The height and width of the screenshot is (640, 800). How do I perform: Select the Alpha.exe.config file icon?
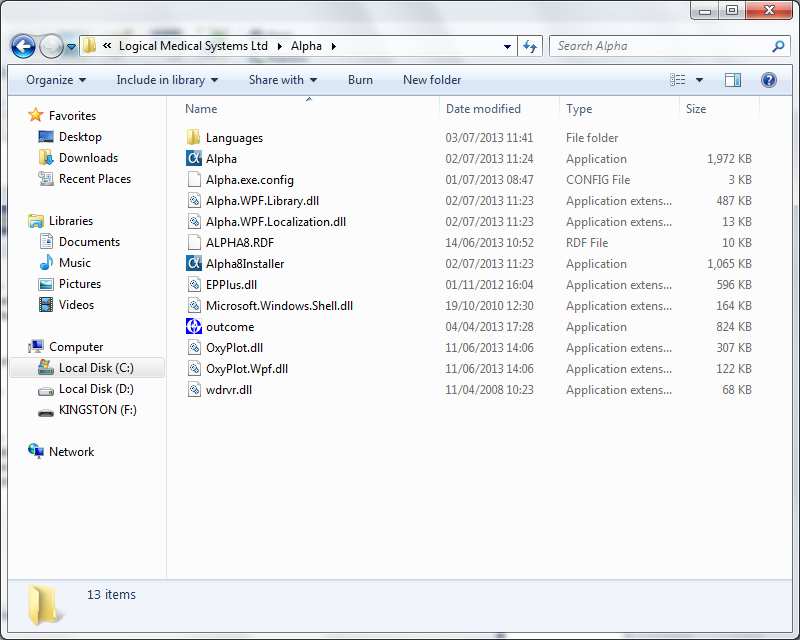(194, 179)
